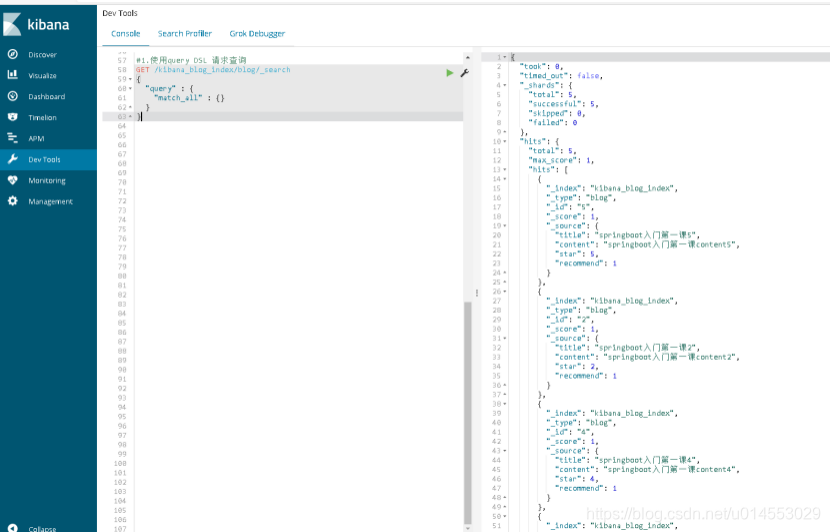
Task: Open APM icon in sidebar
Action: pos(13,138)
